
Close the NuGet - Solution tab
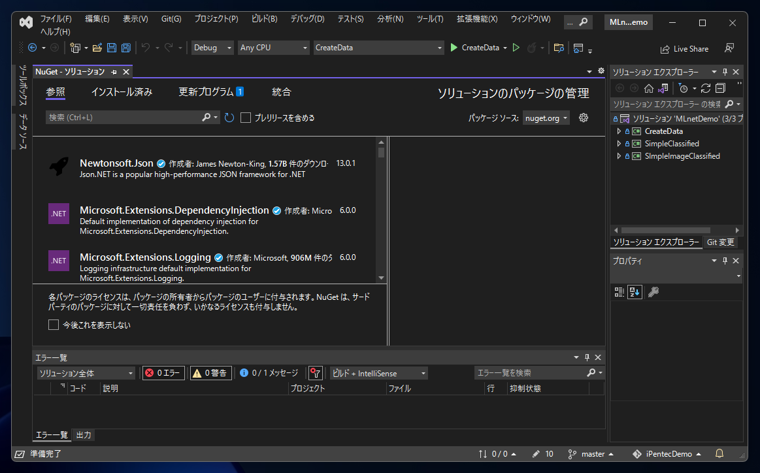pos(126,72)
